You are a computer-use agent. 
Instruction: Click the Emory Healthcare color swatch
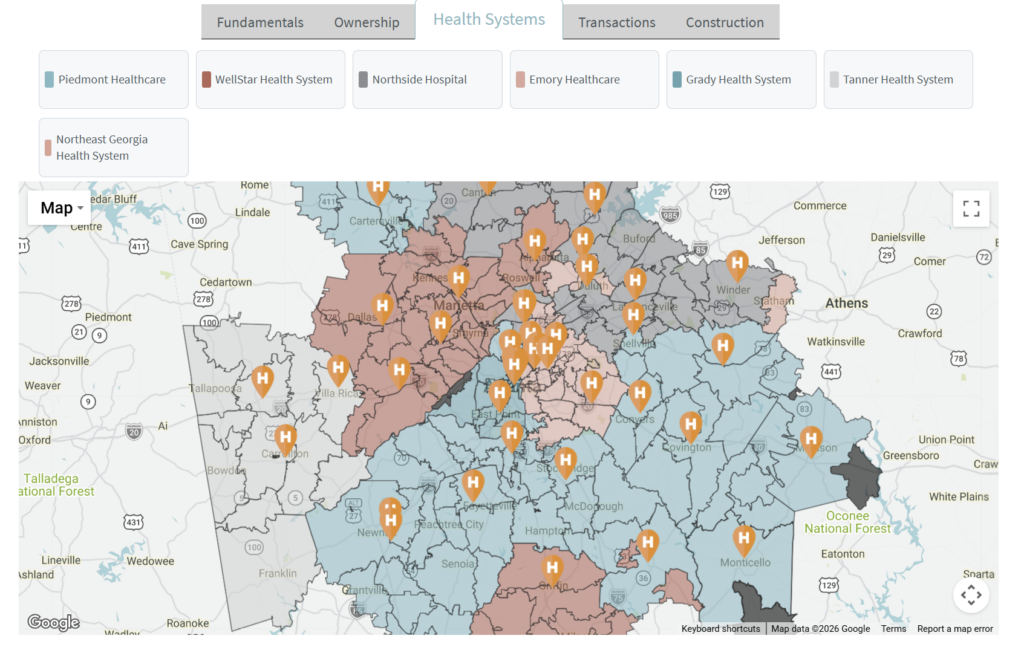[x=521, y=80]
